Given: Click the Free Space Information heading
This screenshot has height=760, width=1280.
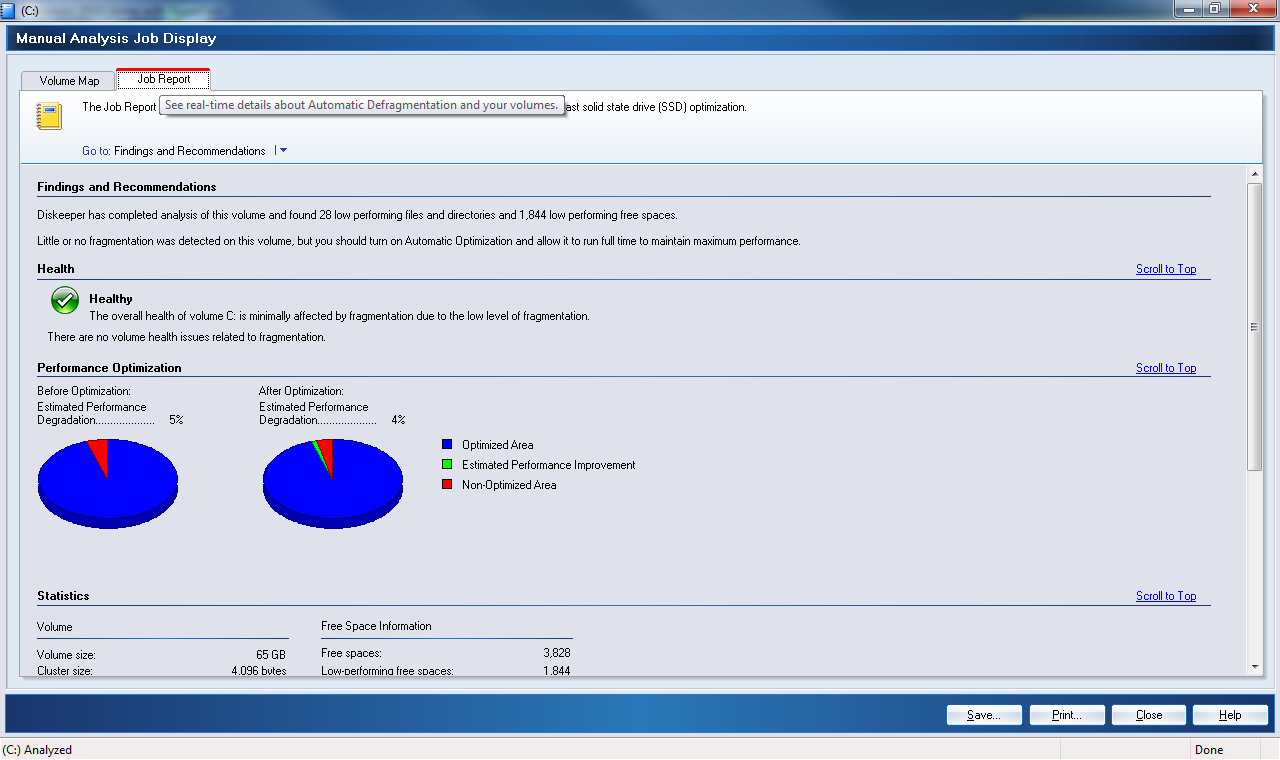Looking at the screenshot, I should (376, 626).
